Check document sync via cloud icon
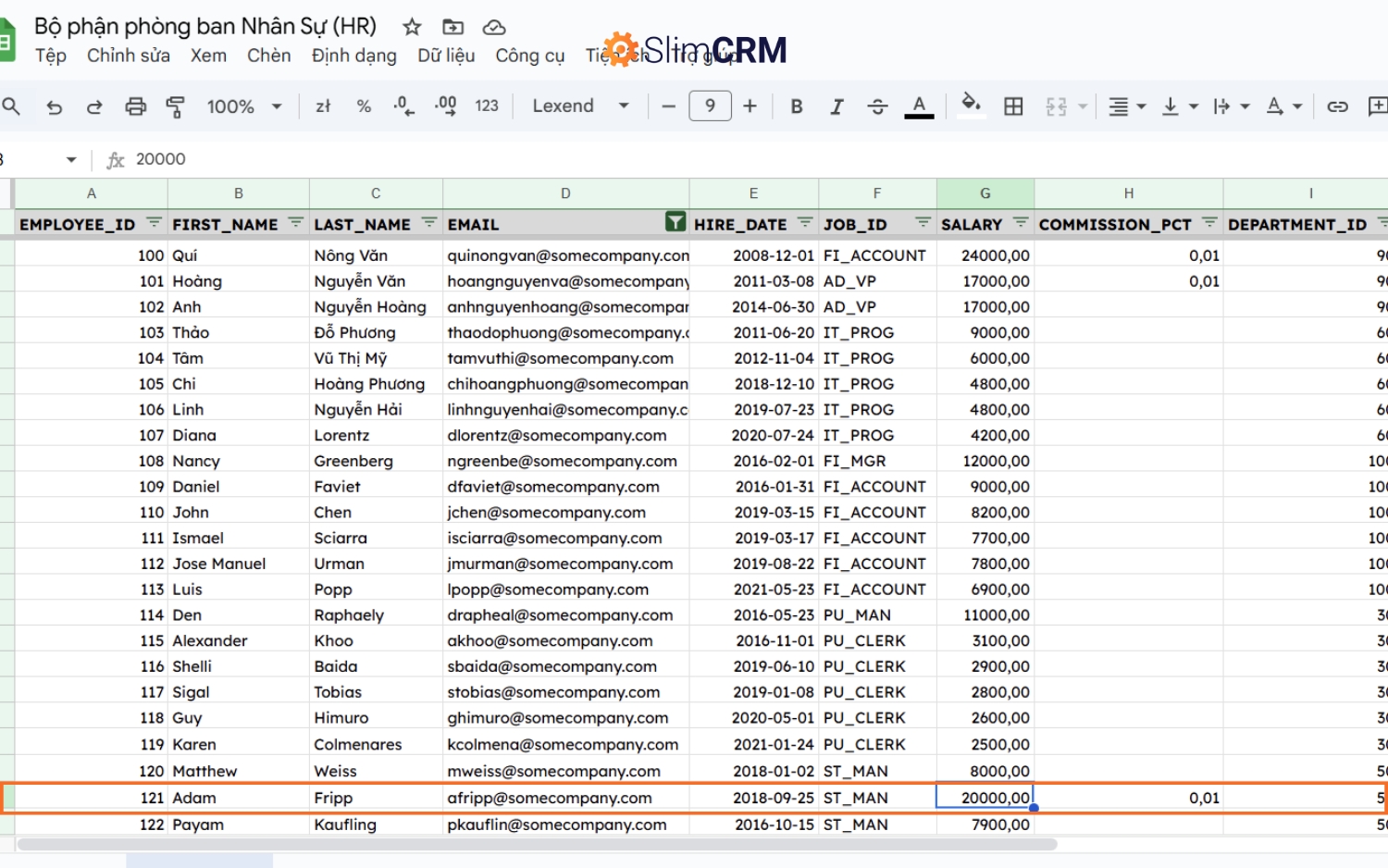Image resolution: width=1388 pixels, height=868 pixels. pyautogui.click(x=494, y=27)
